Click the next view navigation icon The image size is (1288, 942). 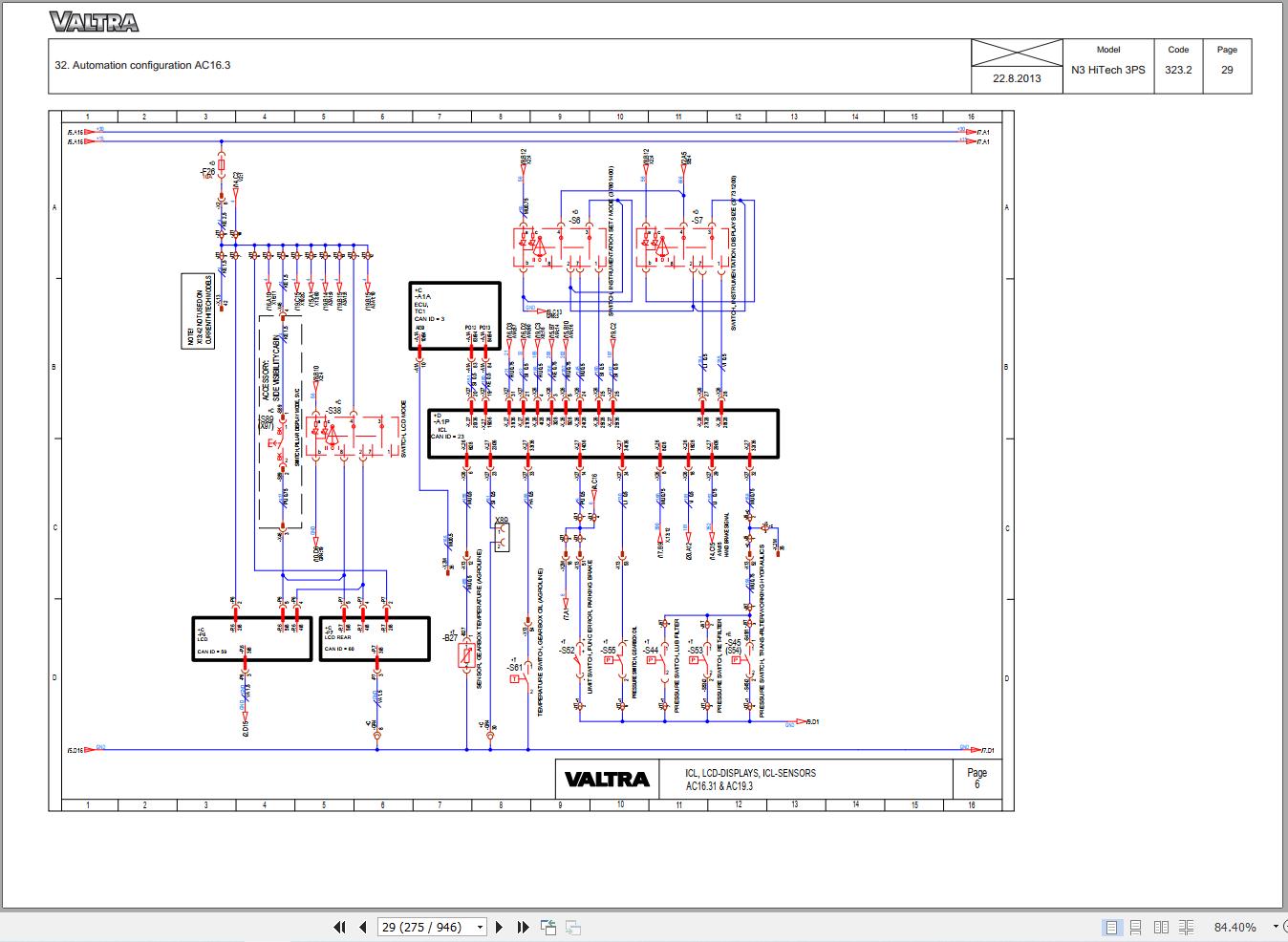(573, 927)
